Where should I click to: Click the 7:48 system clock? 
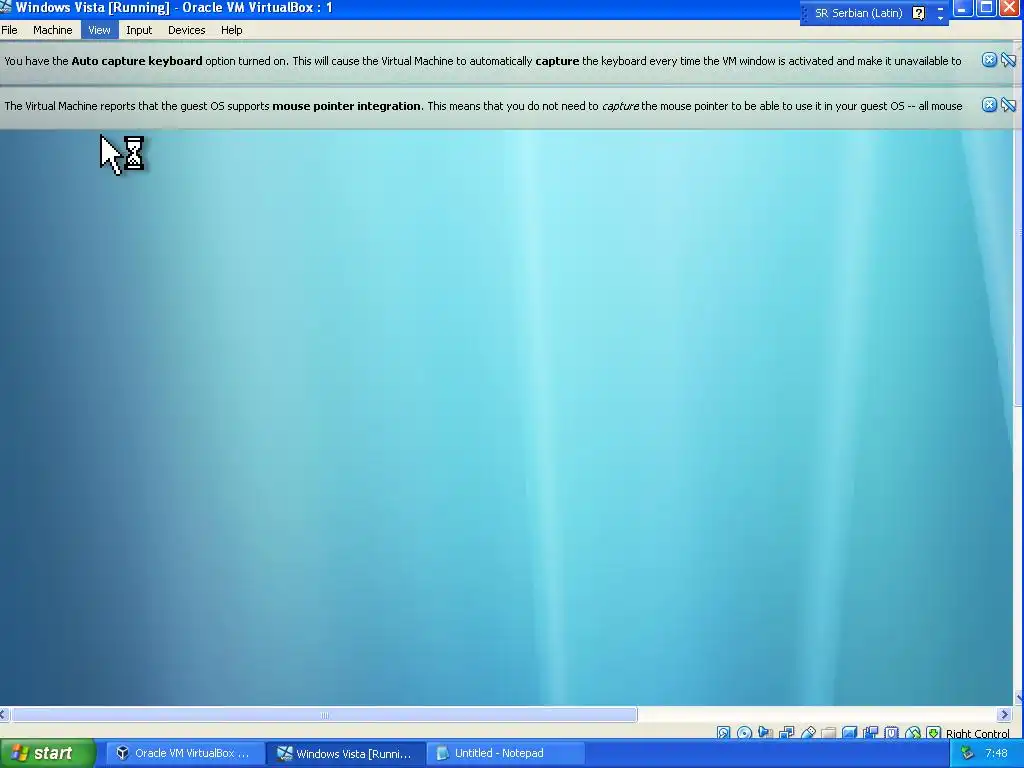coord(996,753)
